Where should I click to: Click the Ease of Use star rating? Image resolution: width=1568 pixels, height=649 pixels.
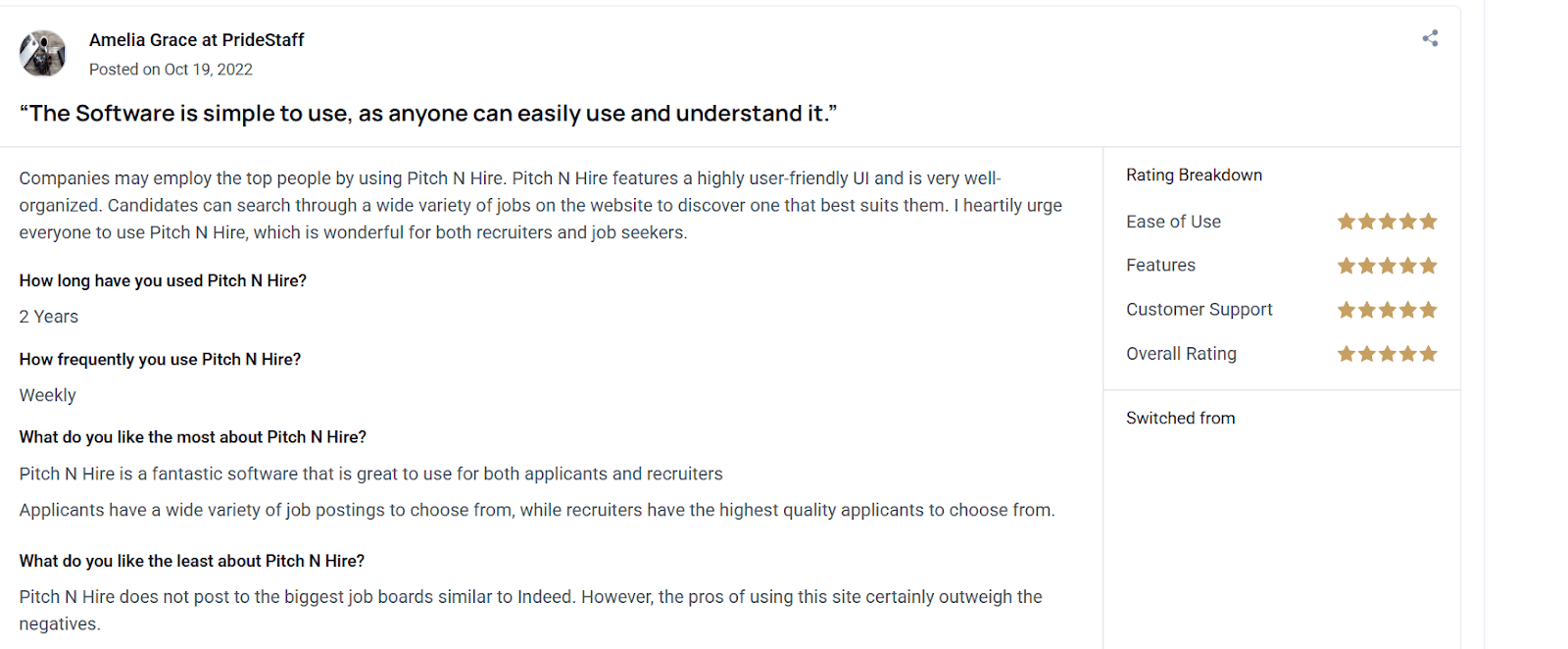tap(1387, 222)
